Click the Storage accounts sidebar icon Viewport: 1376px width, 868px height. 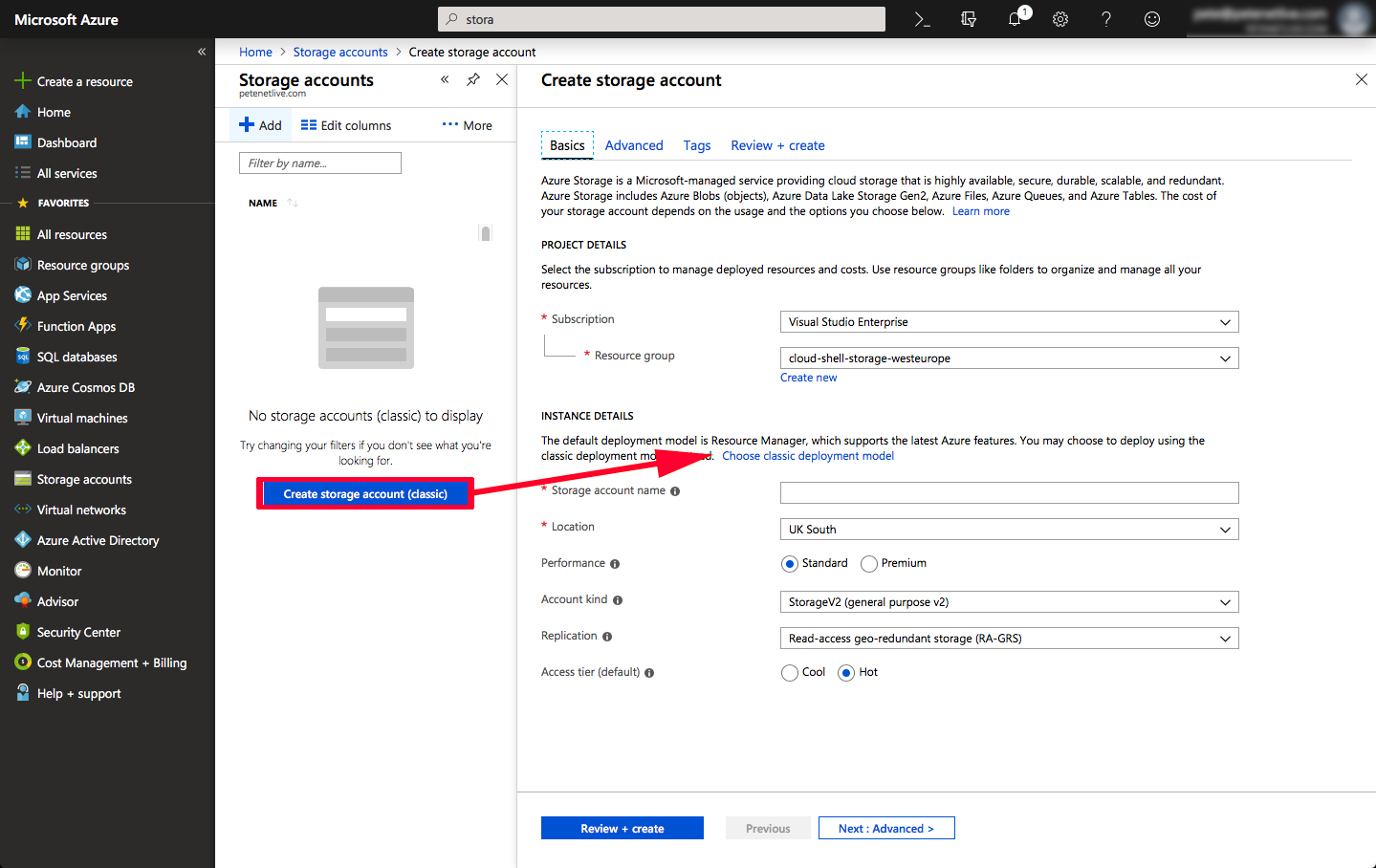[x=23, y=479]
